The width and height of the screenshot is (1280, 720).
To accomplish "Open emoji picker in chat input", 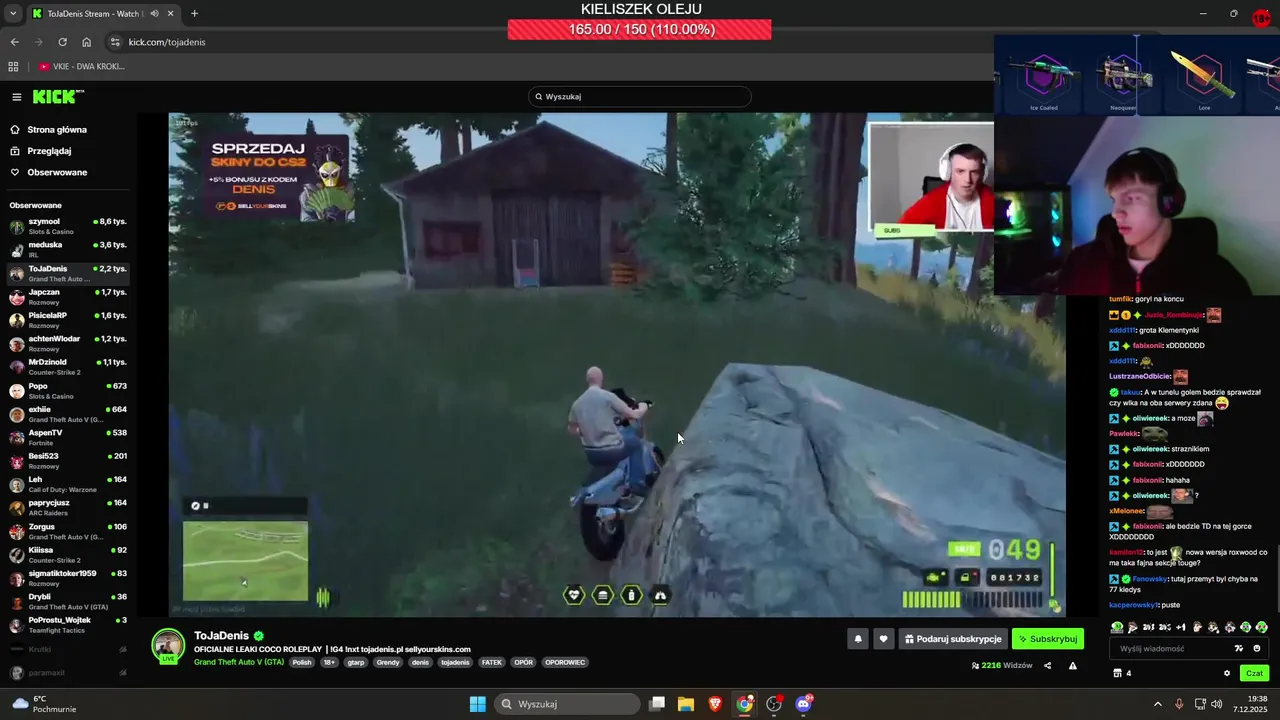I will point(1257,648).
